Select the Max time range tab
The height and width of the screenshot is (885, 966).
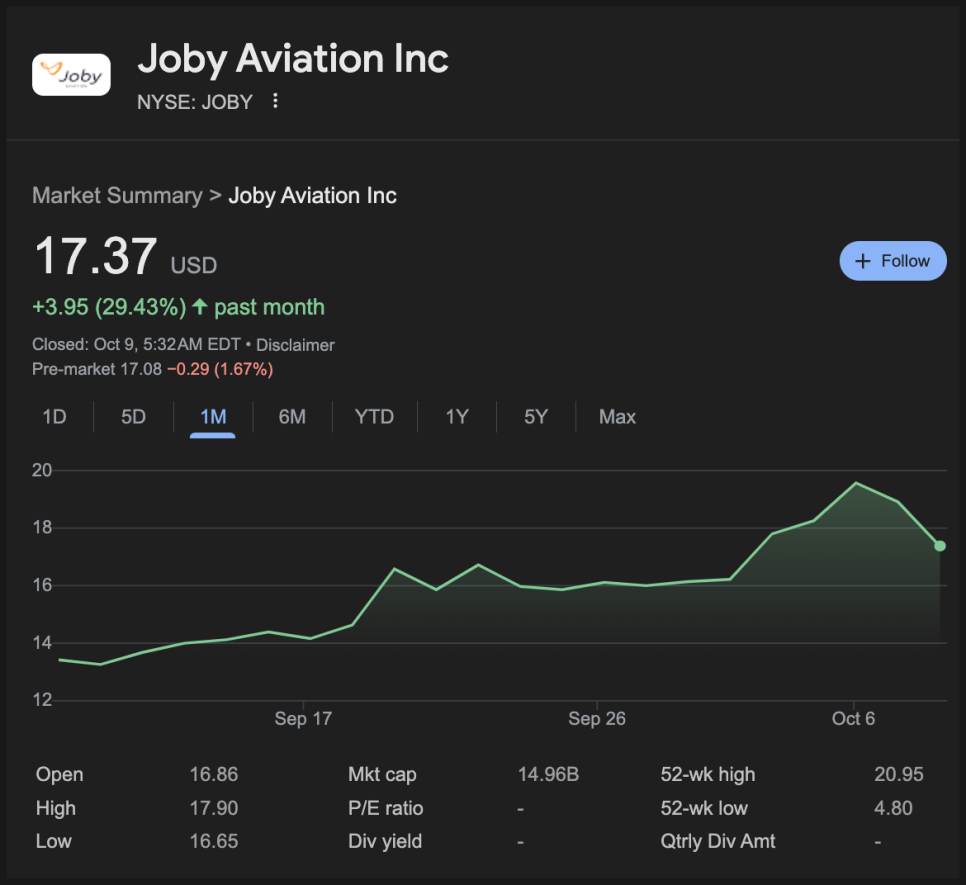pos(617,417)
